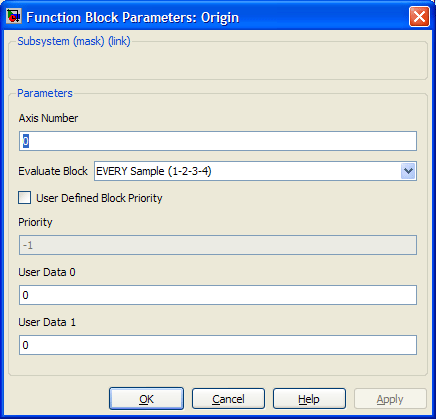Click the "Parameters" group heading
This screenshot has width=436, height=419.
tap(45, 93)
